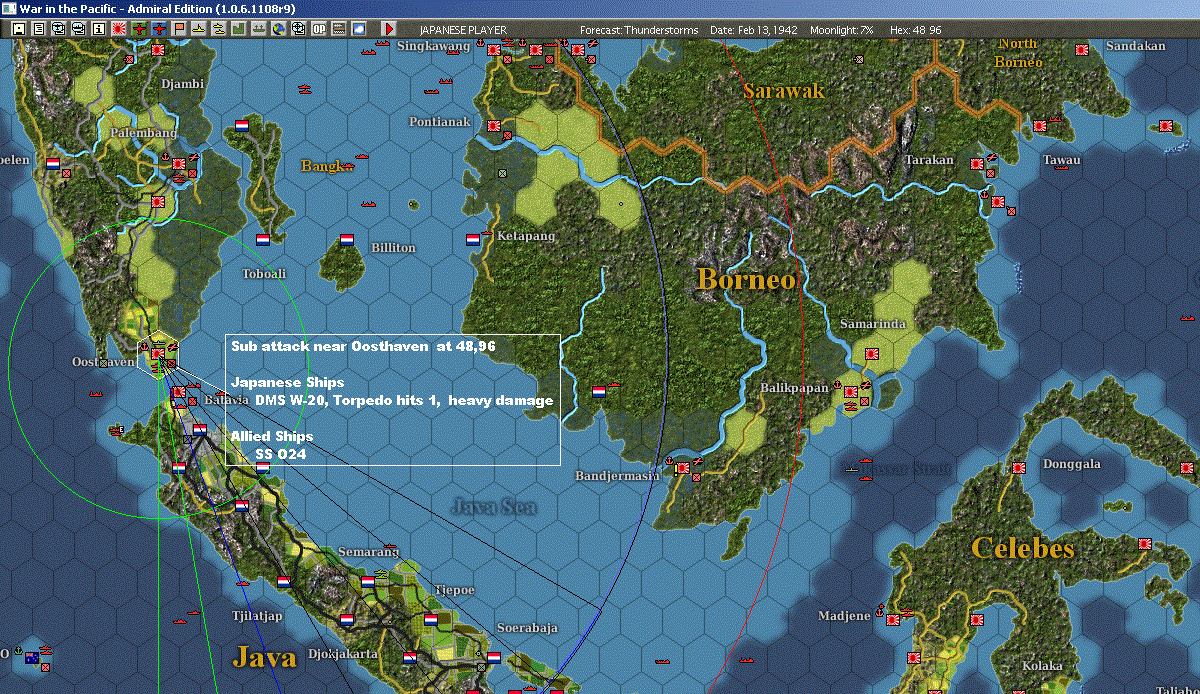Select the Dutch flag west of Ketapang
Viewport: 1200px width, 694px height.
473,240
